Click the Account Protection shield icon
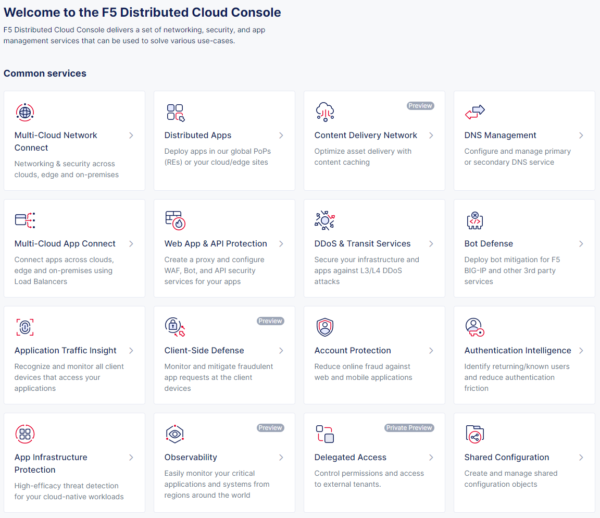The image size is (600, 518). coord(325,327)
